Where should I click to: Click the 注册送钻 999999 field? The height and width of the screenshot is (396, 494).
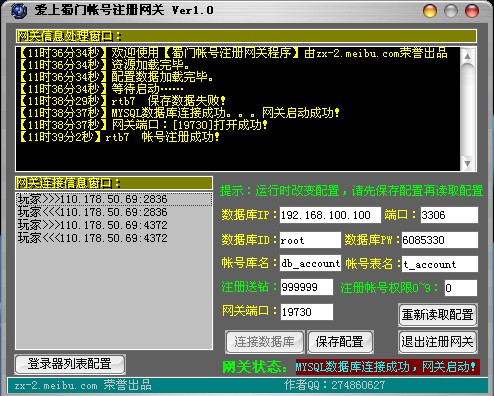(307, 287)
